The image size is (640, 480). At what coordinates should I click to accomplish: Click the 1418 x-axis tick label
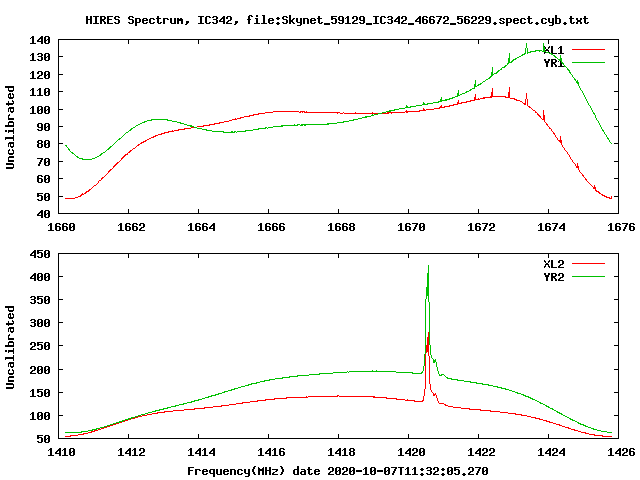point(341,452)
